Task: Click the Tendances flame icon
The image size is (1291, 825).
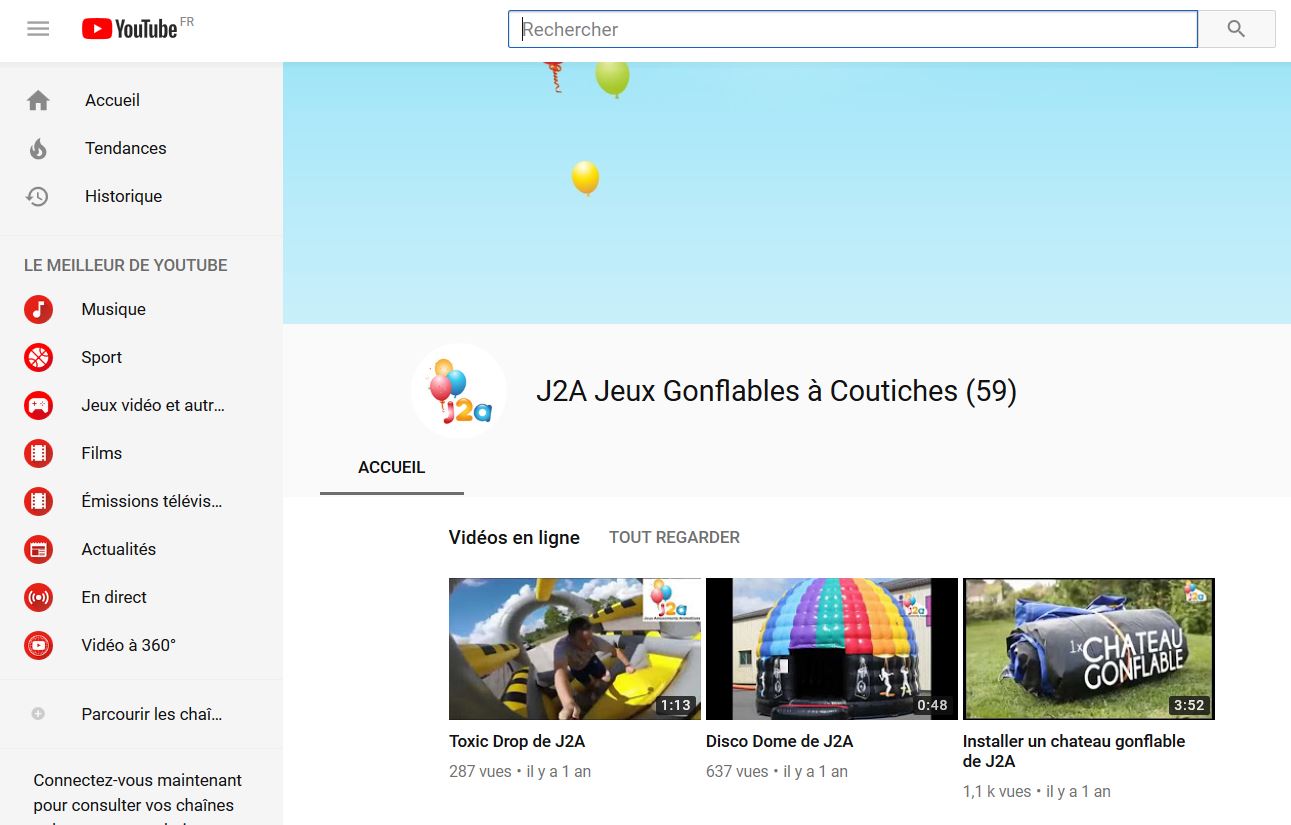Action: coord(38,148)
